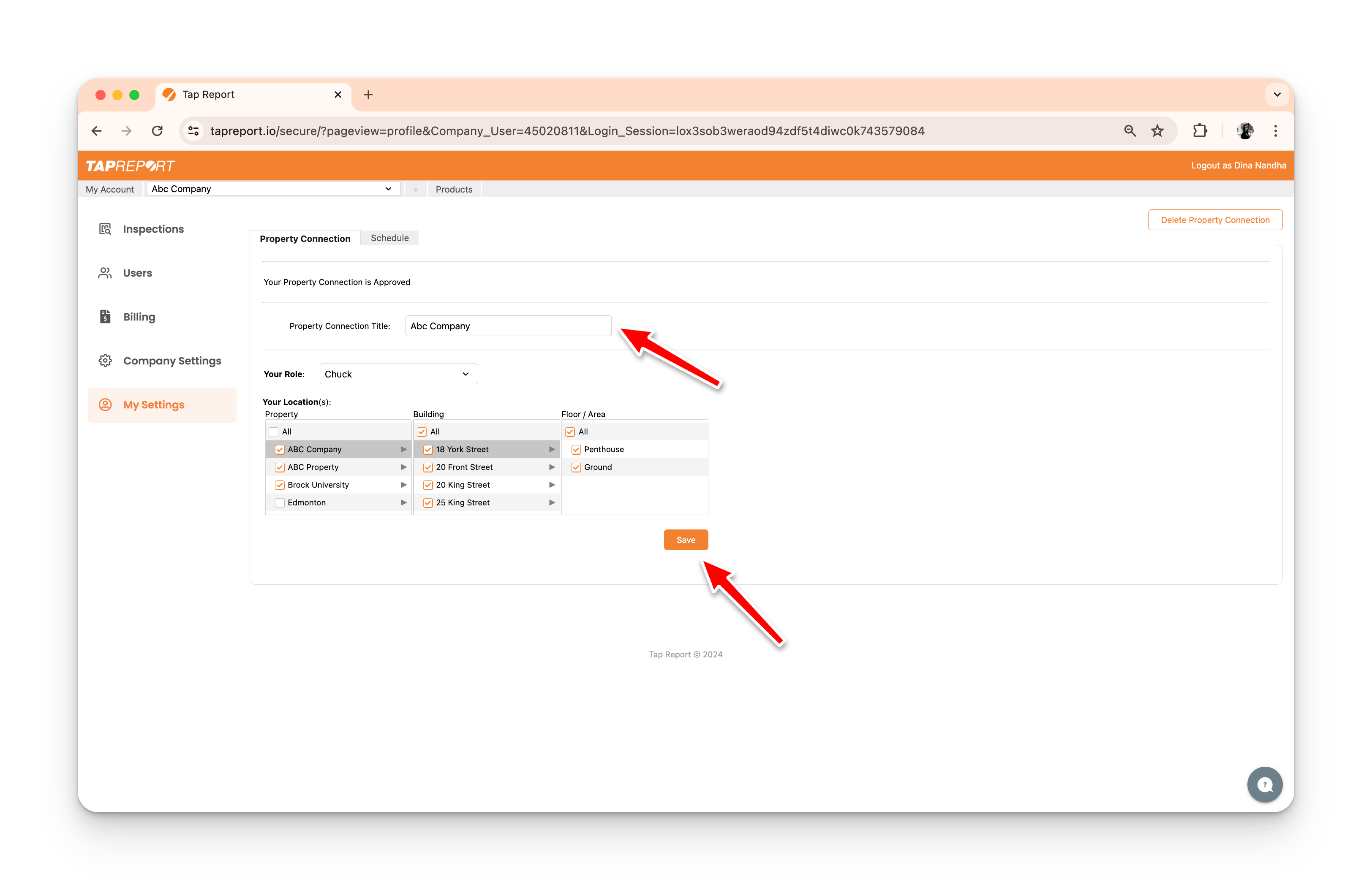Image resolution: width=1372 pixels, height=890 pixels.
Task: Uncheck the Penthouse floor checkbox
Action: pyautogui.click(x=576, y=450)
